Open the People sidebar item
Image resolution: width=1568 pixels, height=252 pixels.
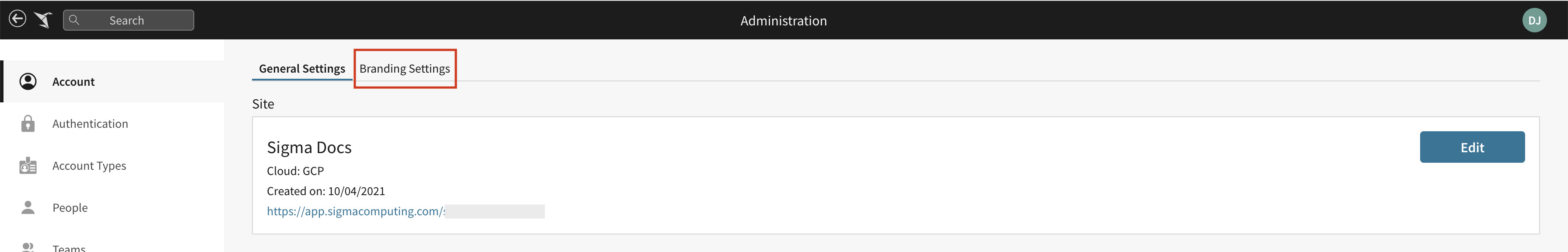click(70, 207)
